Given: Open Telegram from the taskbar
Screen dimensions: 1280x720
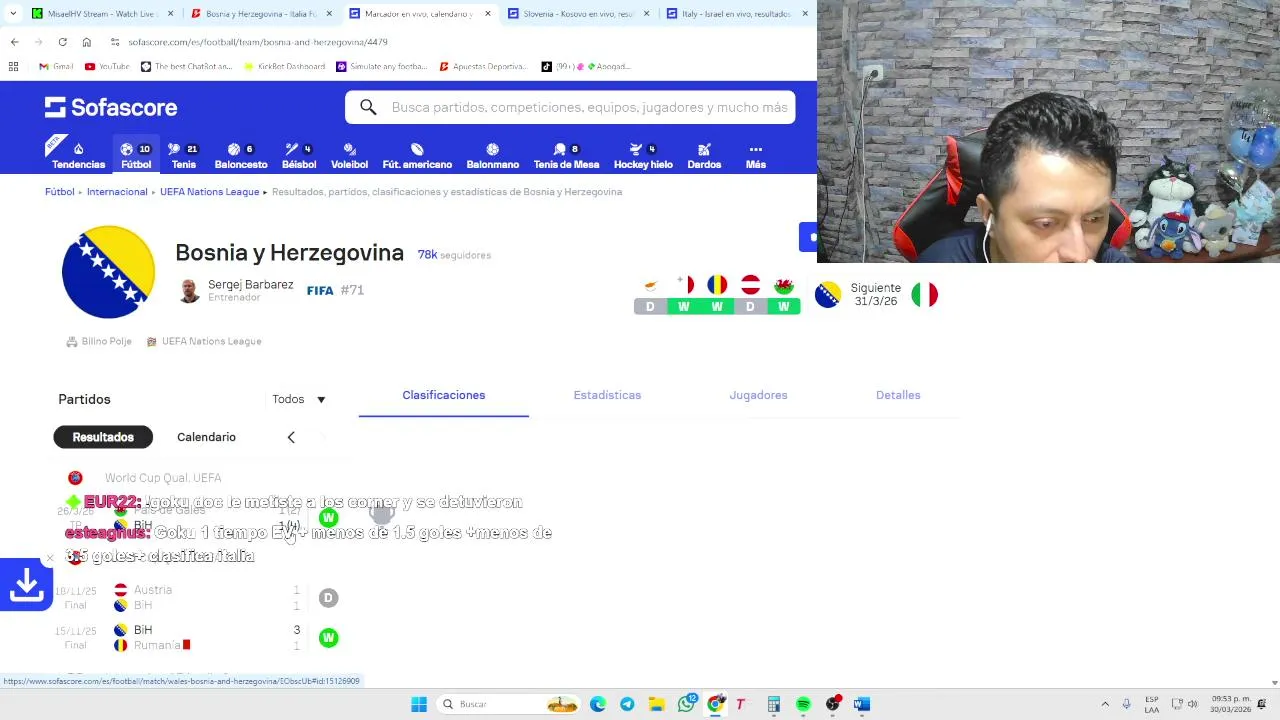Looking at the screenshot, I should click(x=627, y=704).
